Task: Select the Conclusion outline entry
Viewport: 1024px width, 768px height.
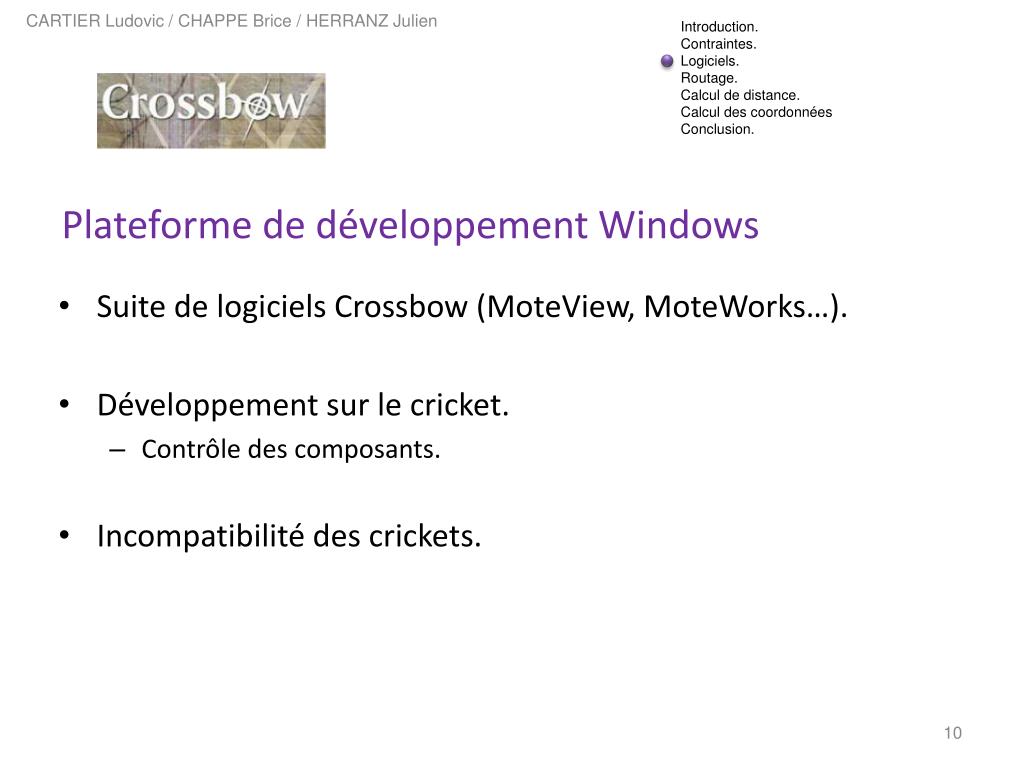Action: pyautogui.click(x=717, y=129)
